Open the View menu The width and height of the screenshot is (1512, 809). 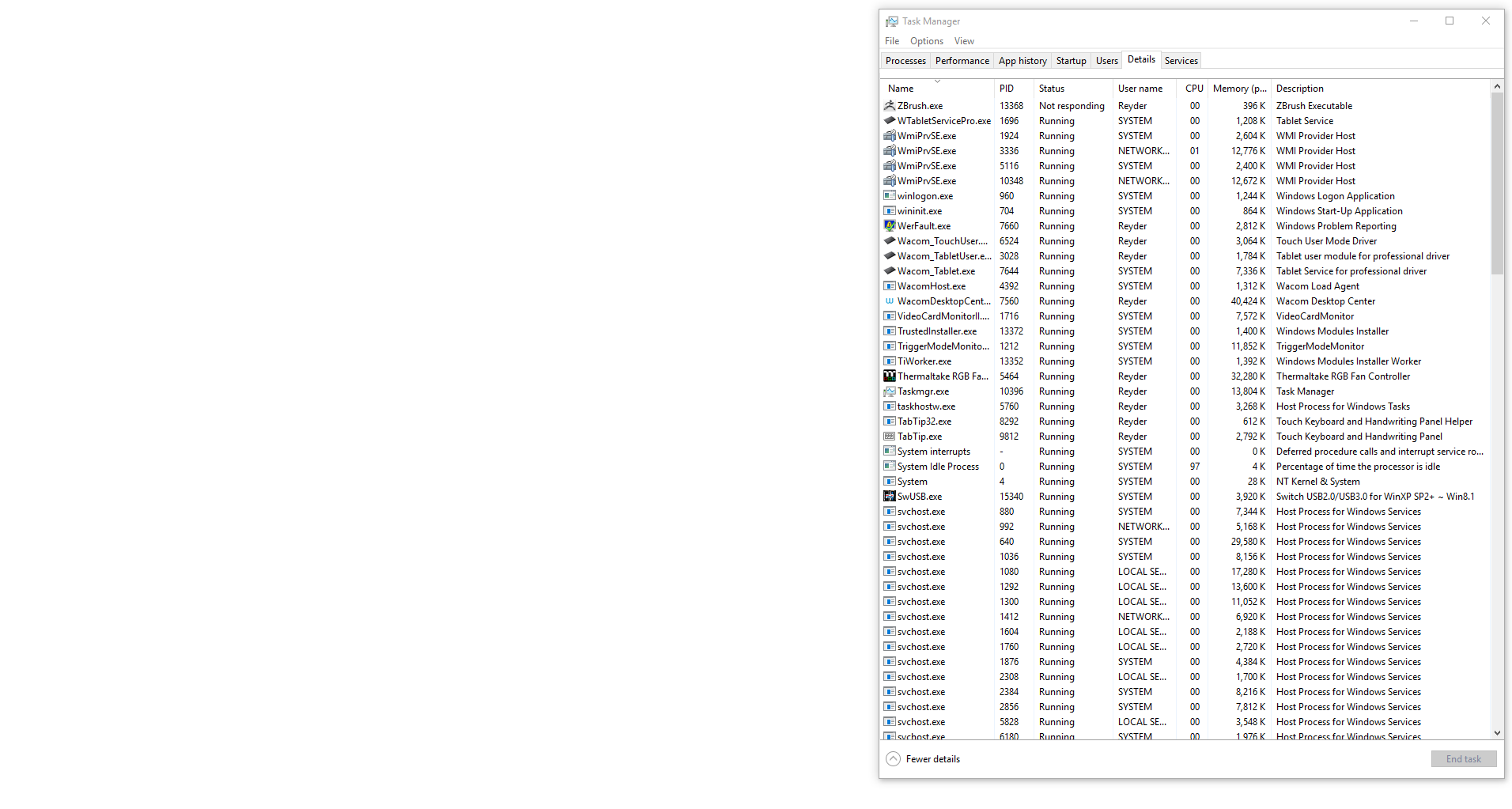tap(964, 41)
